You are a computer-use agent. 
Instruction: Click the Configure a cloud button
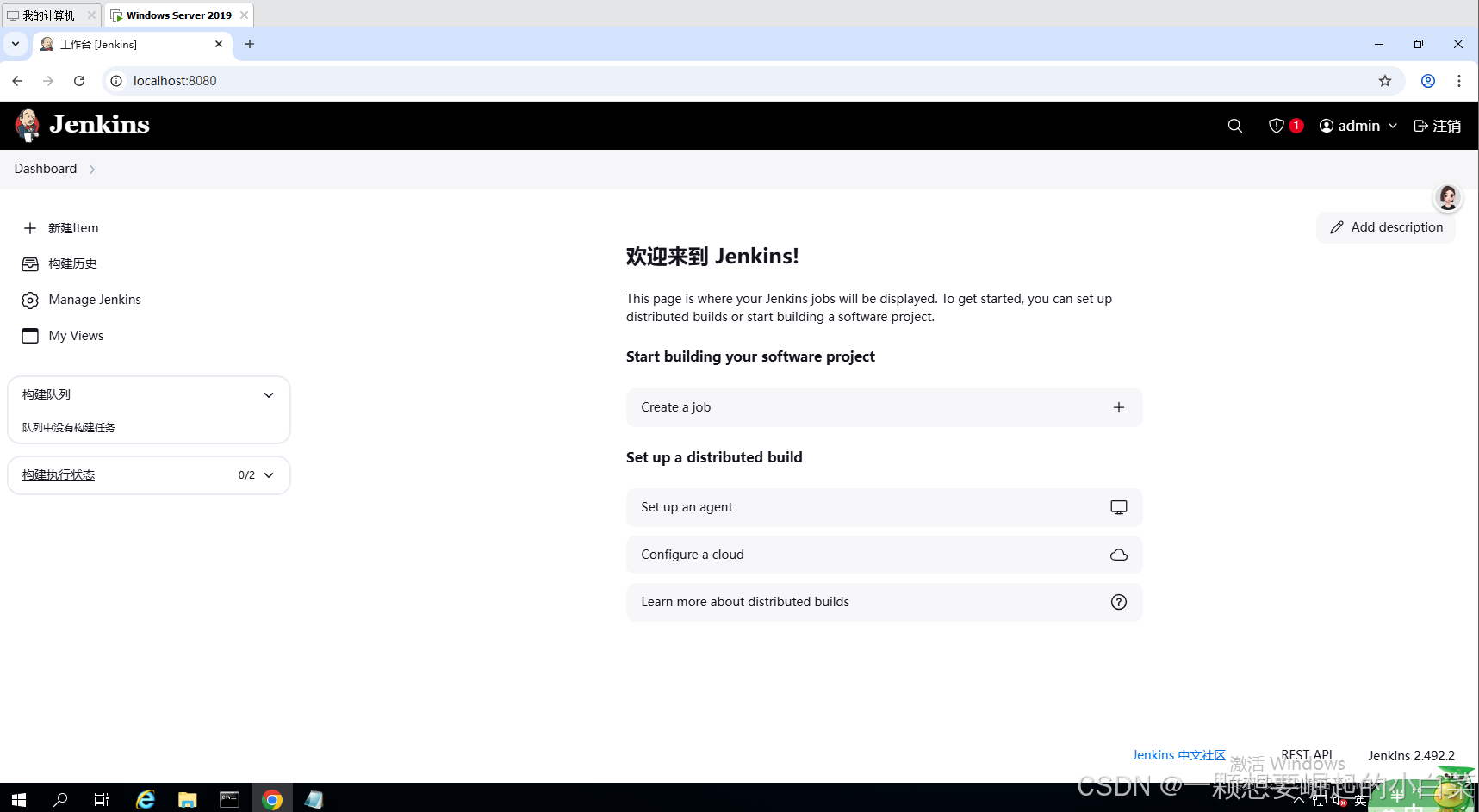884,555
